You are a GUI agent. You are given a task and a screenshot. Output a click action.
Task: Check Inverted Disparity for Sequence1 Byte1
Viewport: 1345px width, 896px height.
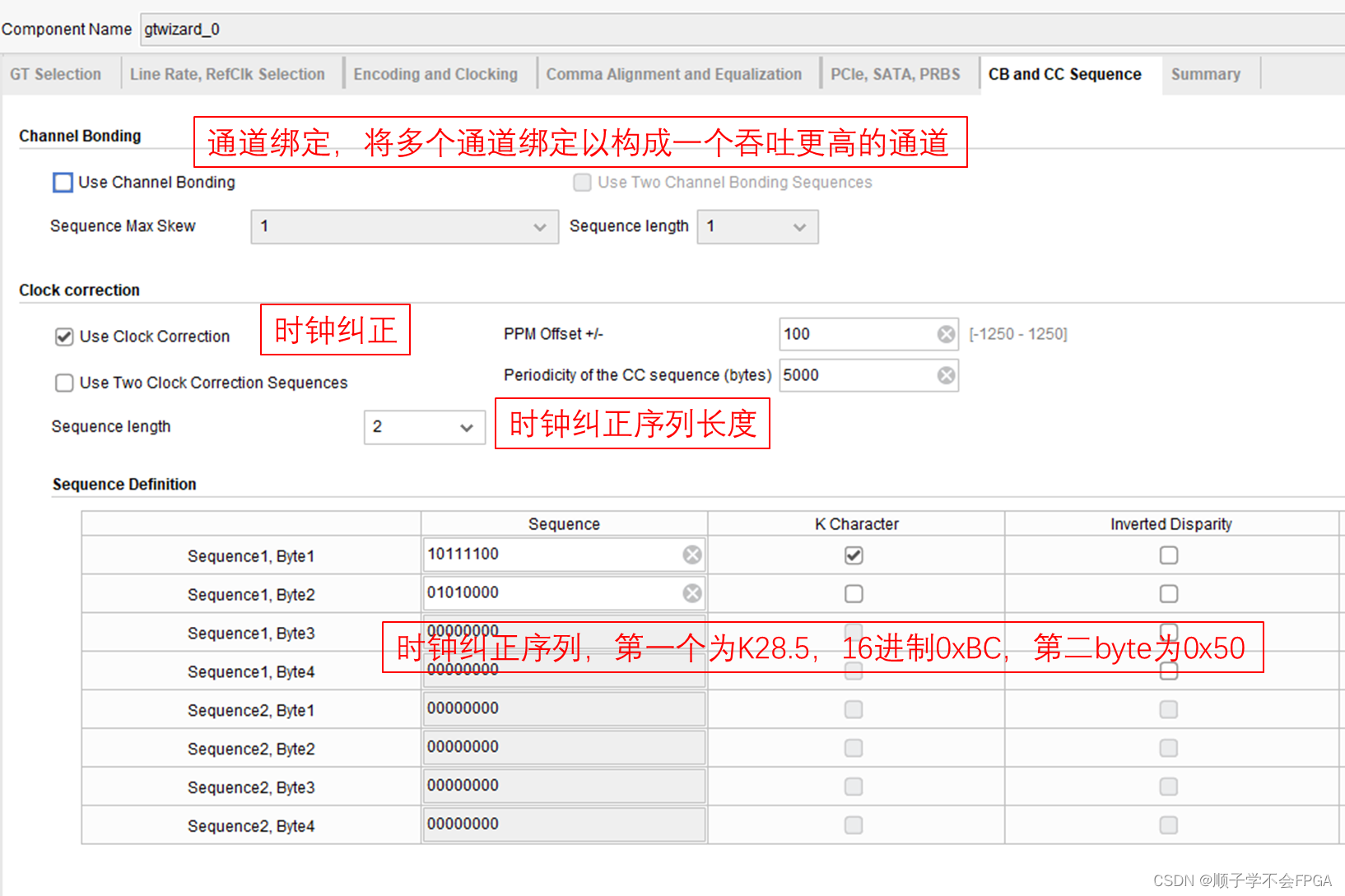tap(1169, 555)
